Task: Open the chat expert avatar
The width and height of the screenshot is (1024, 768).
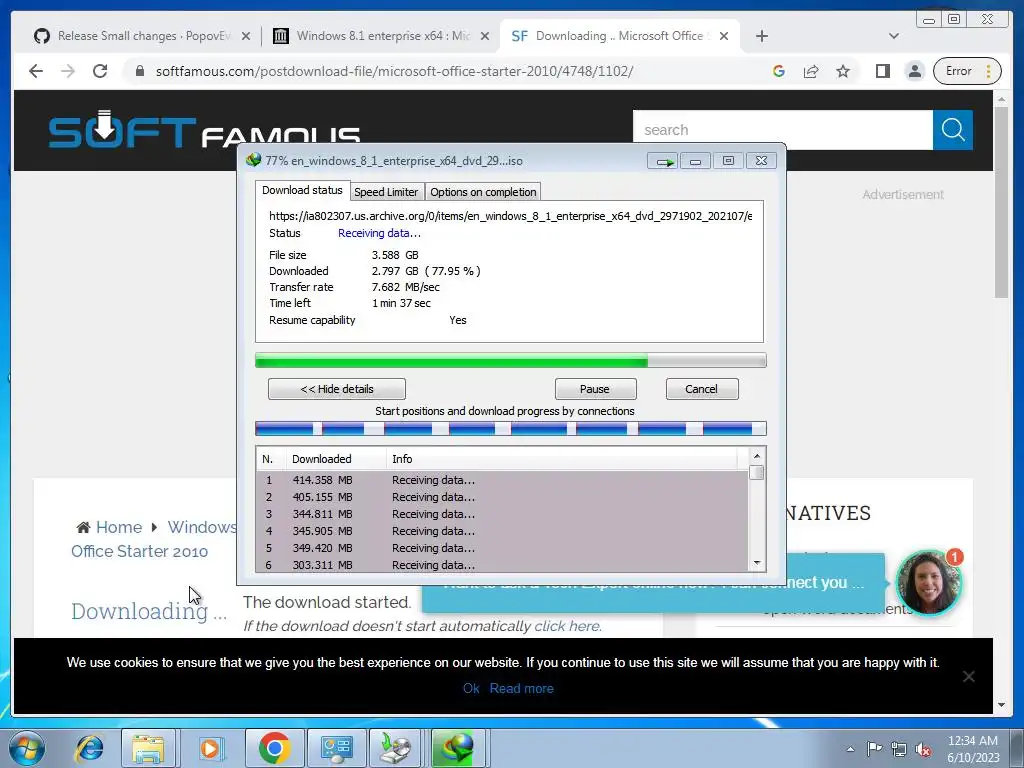Action: point(927,583)
